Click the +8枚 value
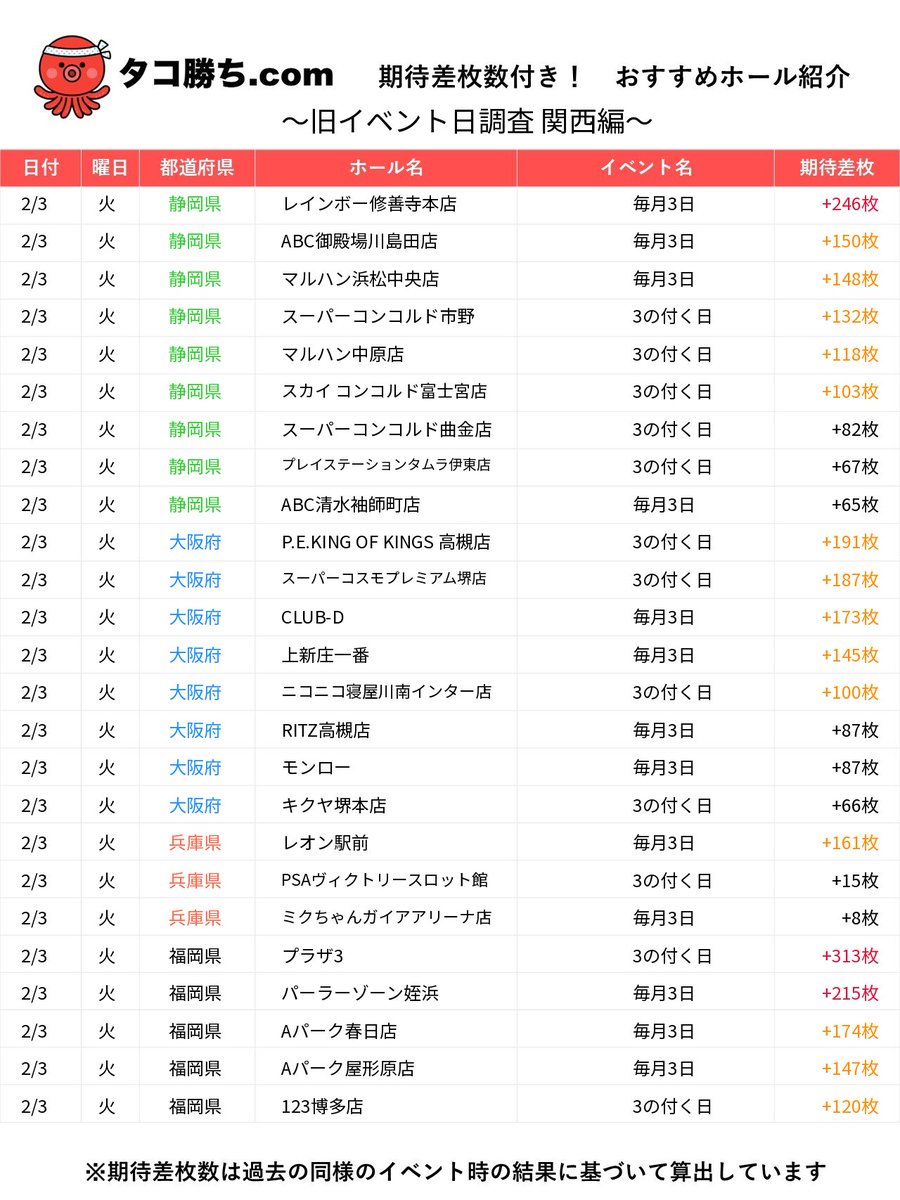900x1200 pixels. point(859,918)
